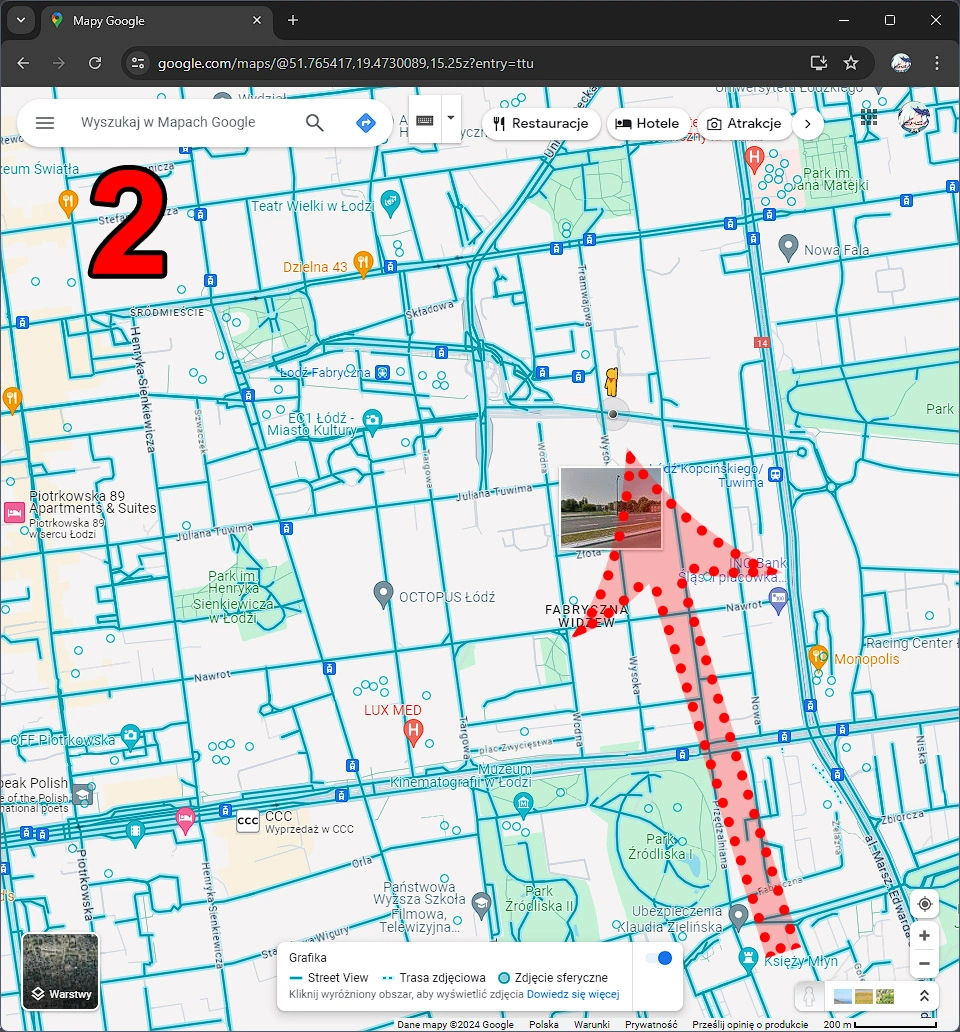Focus the 'Wyszukaj w Mapach Google' search field
This screenshot has width=960, height=1032.
[x=168, y=122]
